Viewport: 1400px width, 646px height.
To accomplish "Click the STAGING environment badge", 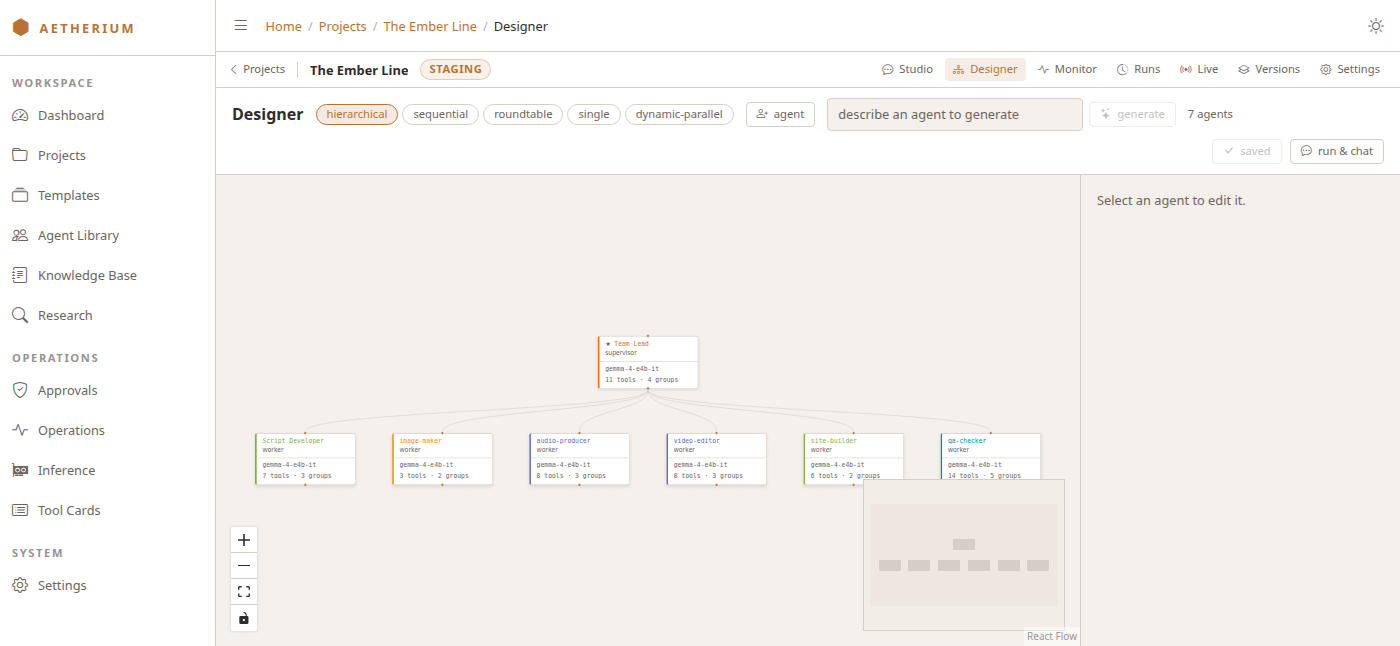I will pos(456,69).
